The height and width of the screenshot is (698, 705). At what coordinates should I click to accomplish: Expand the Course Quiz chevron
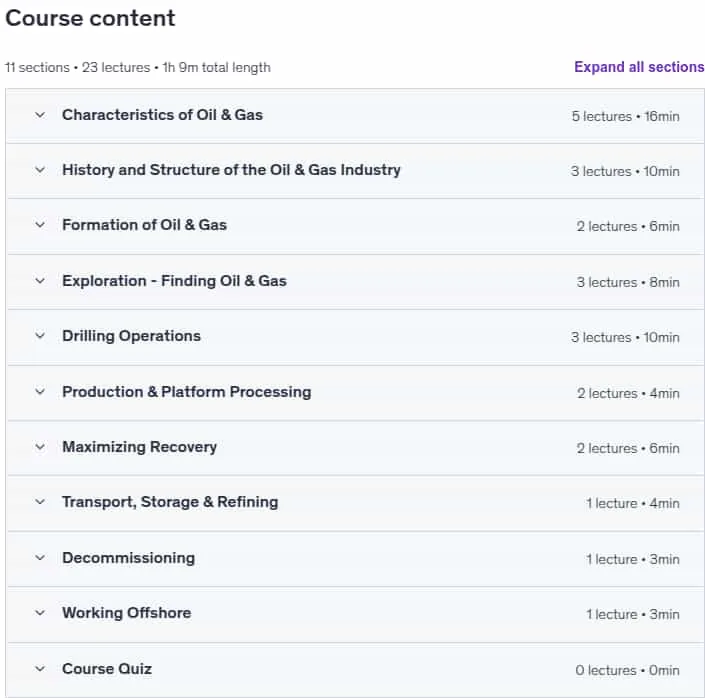point(40,669)
